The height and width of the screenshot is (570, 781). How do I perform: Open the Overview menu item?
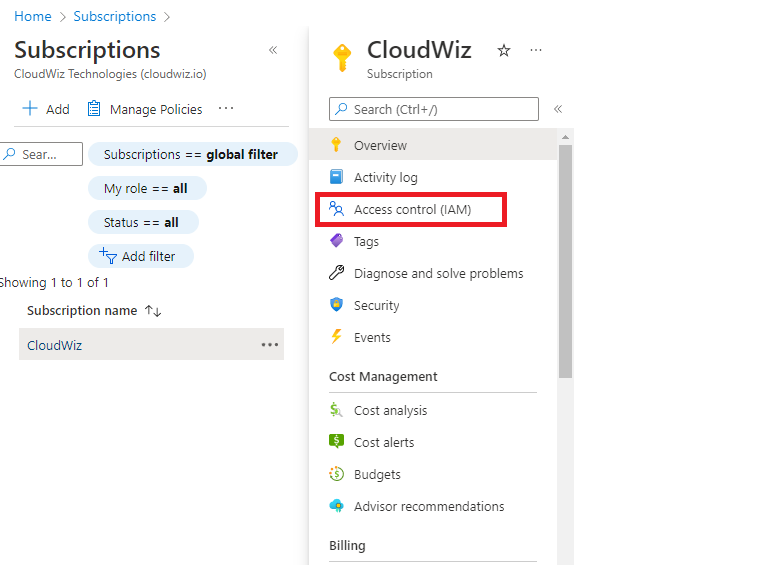[x=380, y=146]
